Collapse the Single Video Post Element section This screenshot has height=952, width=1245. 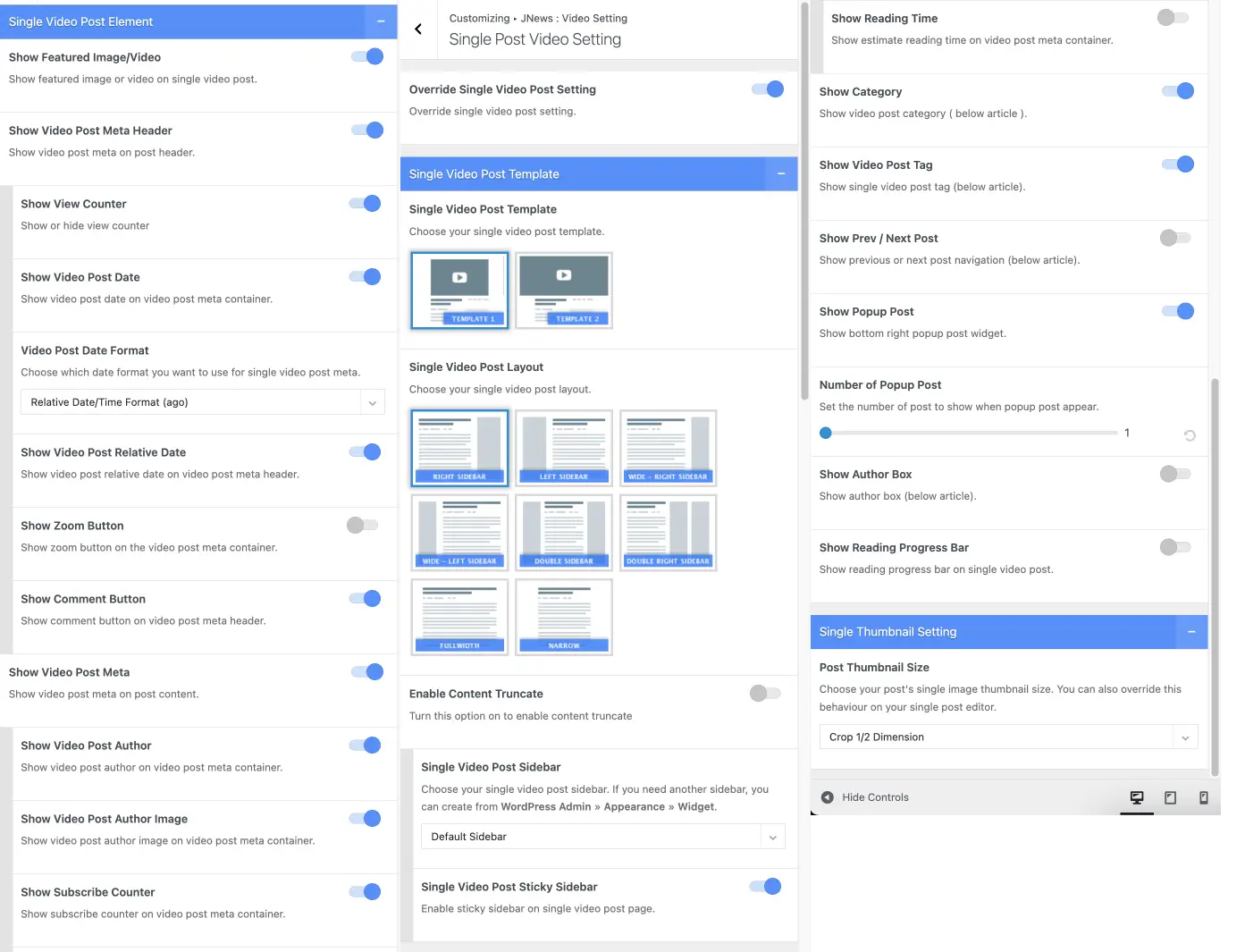pyautogui.click(x=381, y=21)
